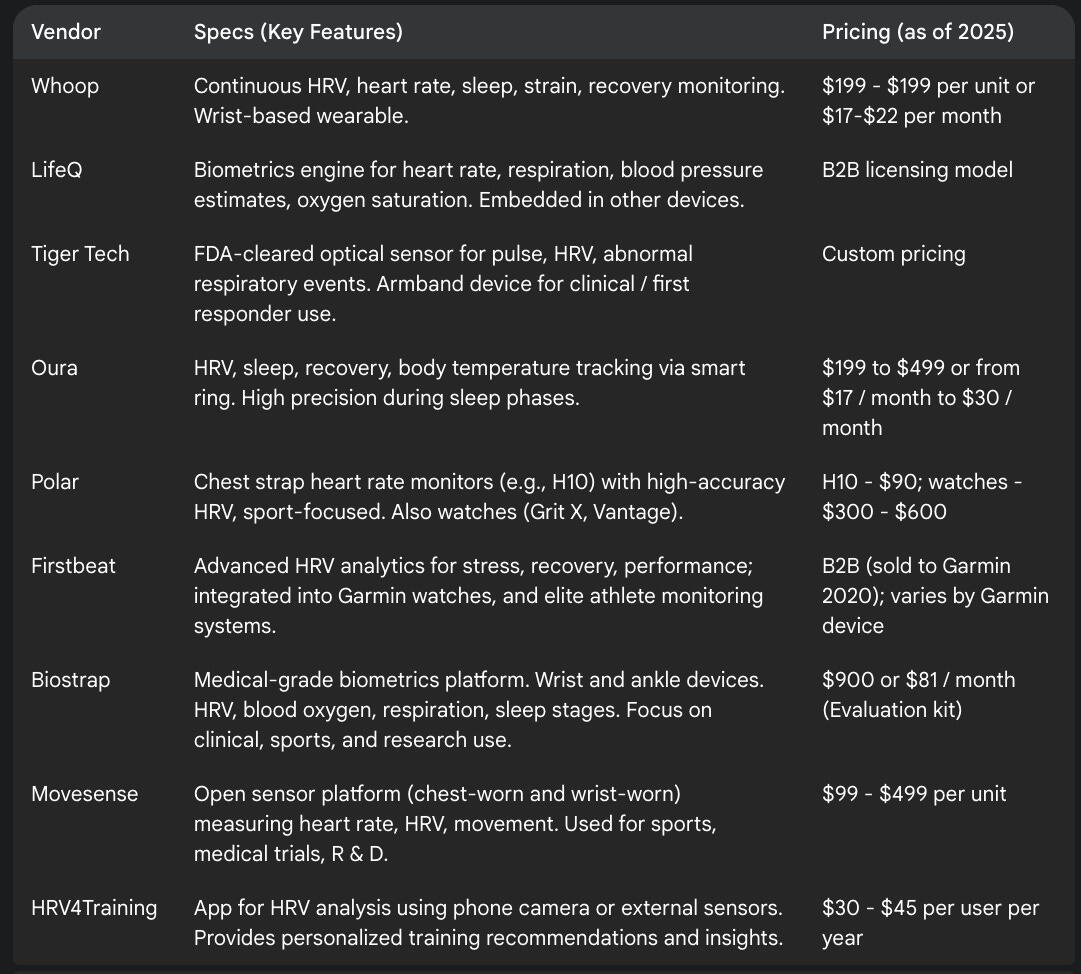Click the Pricing (as of 2025) header
Viewport: 1081px width, 974px height.
point(917,32)
